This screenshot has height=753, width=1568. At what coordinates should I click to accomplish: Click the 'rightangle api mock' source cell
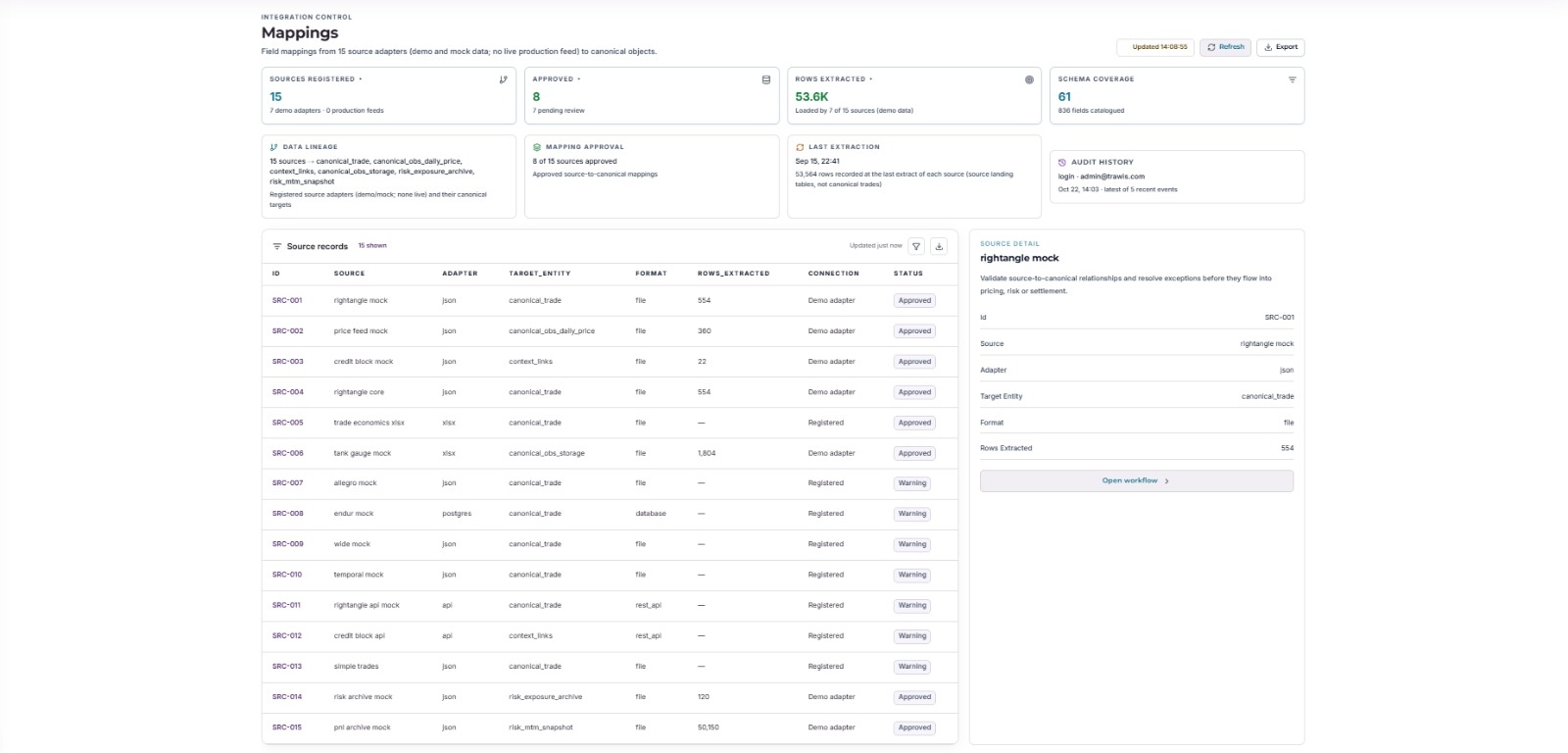pyautogui.click(x=367, y=605)
